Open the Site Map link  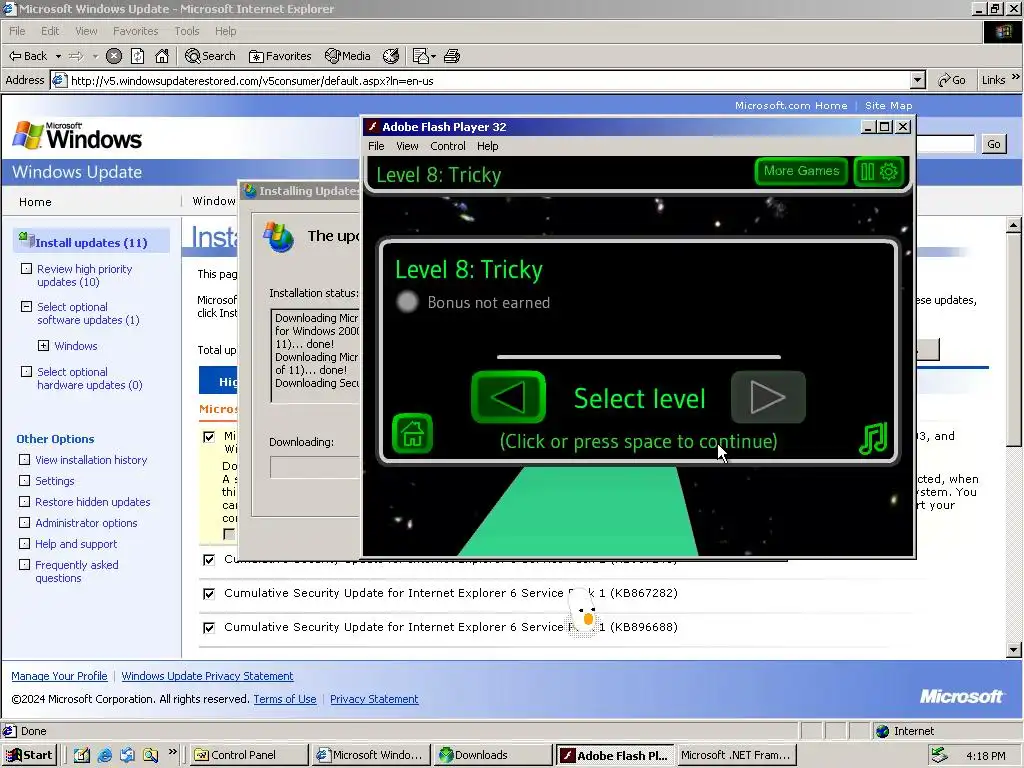tap(888, 105)
